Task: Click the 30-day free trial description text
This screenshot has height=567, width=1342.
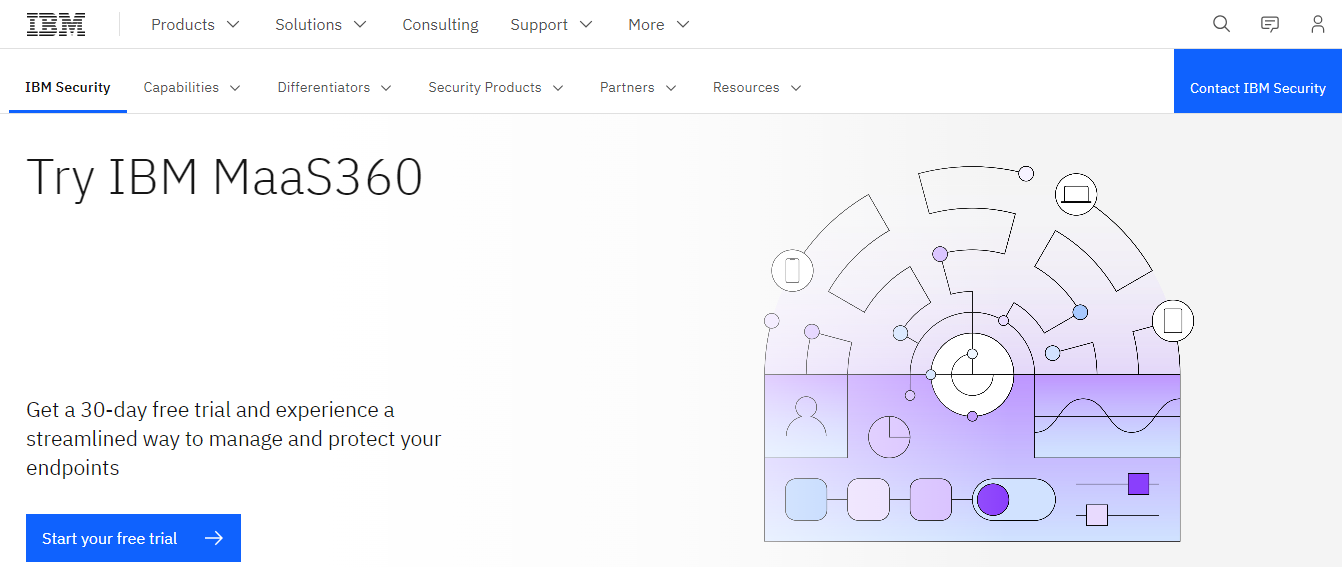Action: 234,438
